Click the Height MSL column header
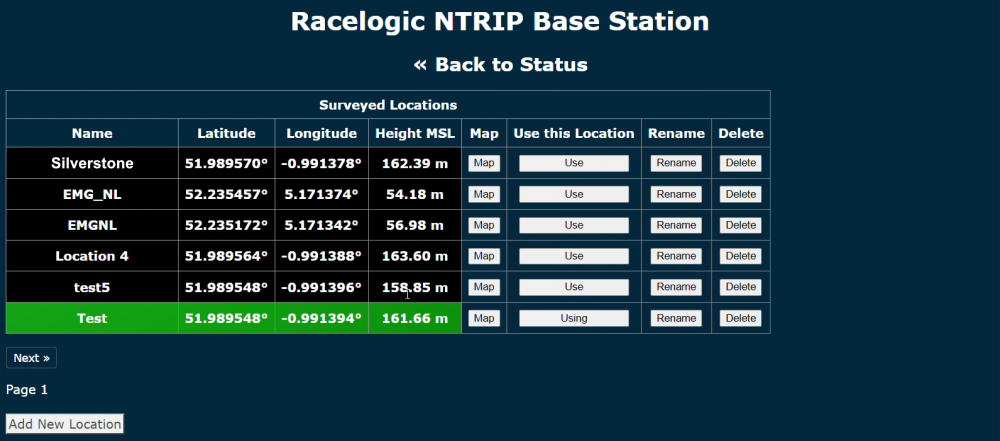The image size is (1000, 441). 415,133
